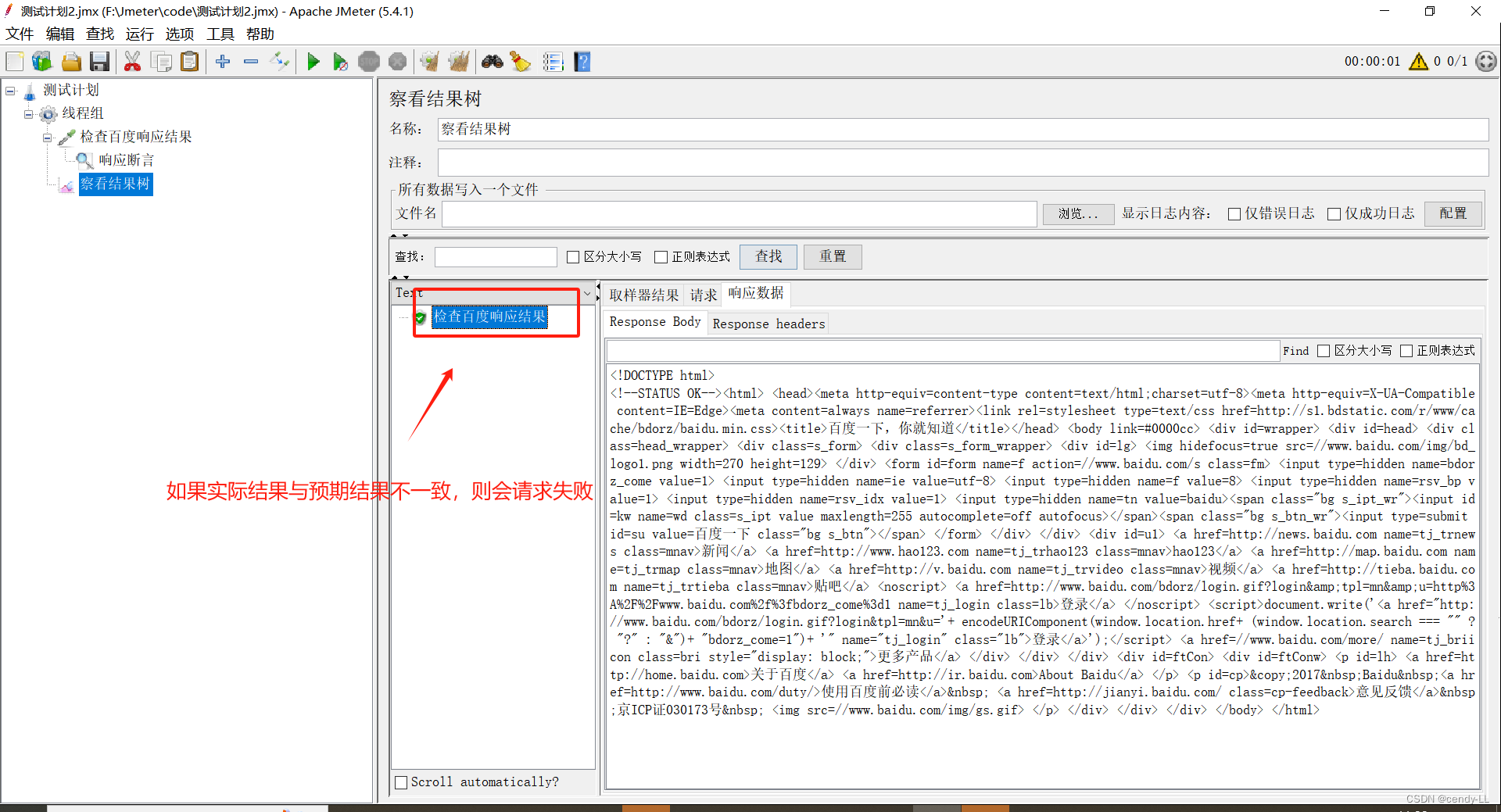Screen dimensions: 1501x812
Task: Click the Clear results broom icon
Action: (x=429, y=62)
